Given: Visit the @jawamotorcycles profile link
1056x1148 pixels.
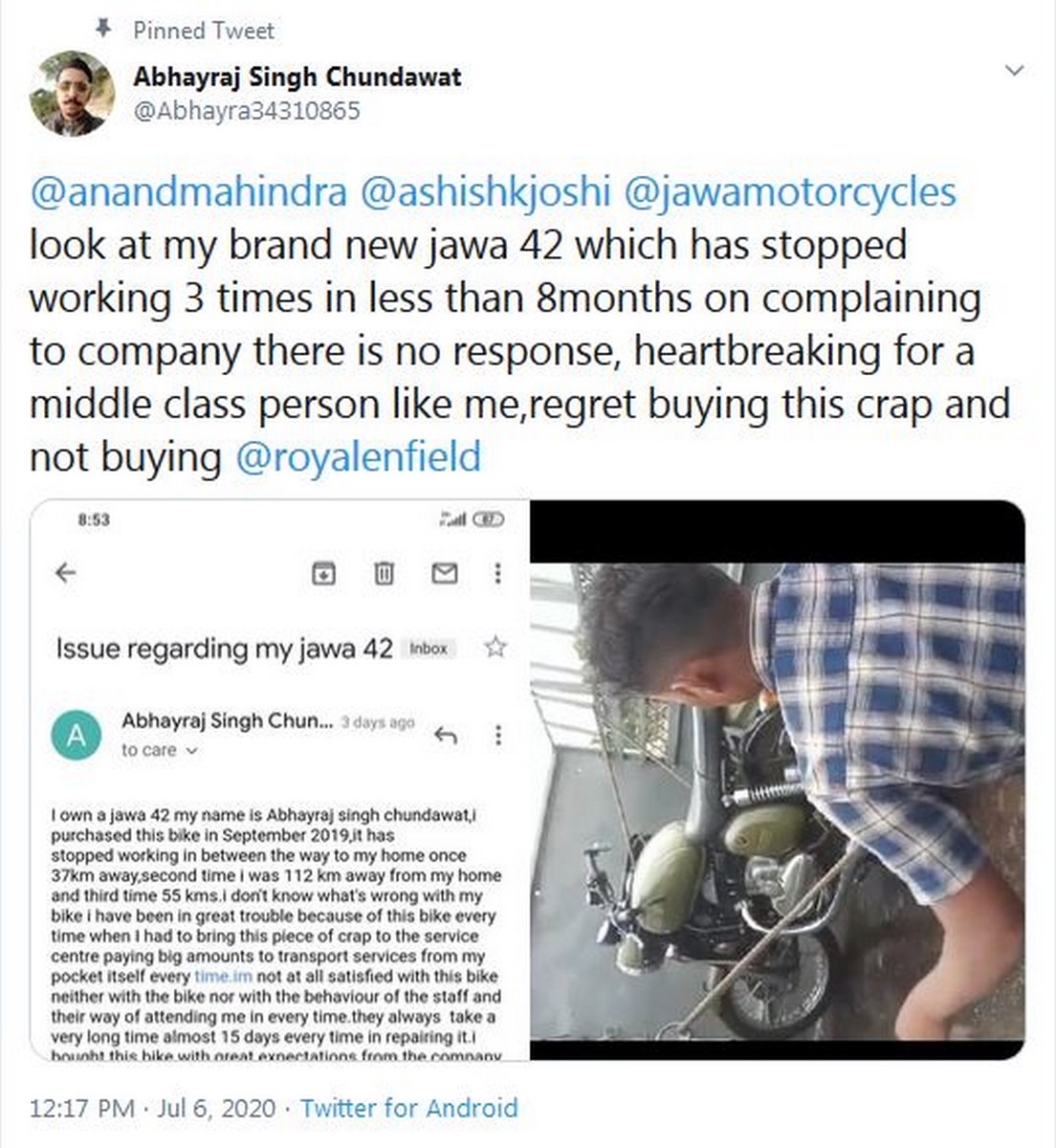Looking at the screenshot, I should [790, 191].
